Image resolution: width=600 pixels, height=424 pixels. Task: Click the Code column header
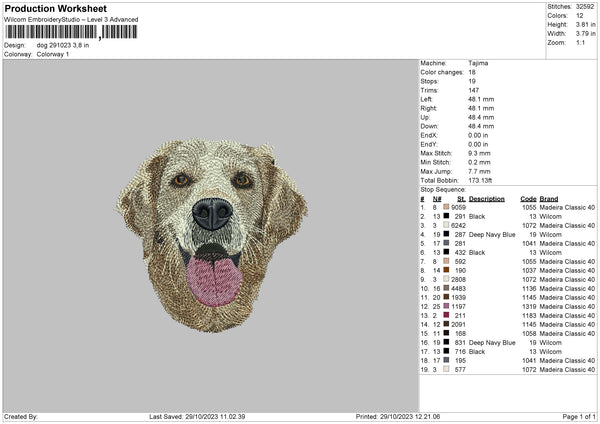click(x=529, y=198)
